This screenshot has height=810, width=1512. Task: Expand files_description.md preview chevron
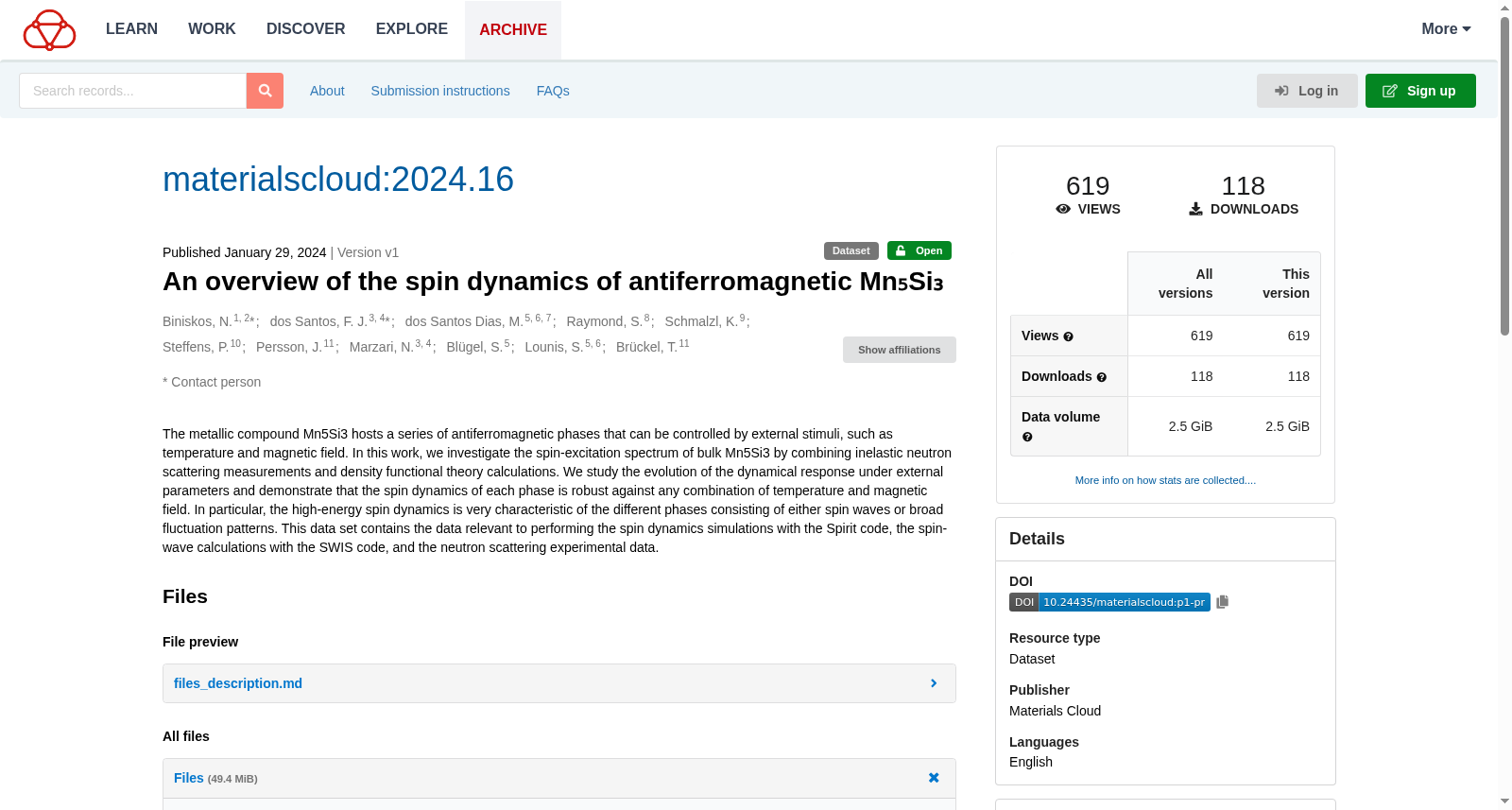tap(934, 683)
